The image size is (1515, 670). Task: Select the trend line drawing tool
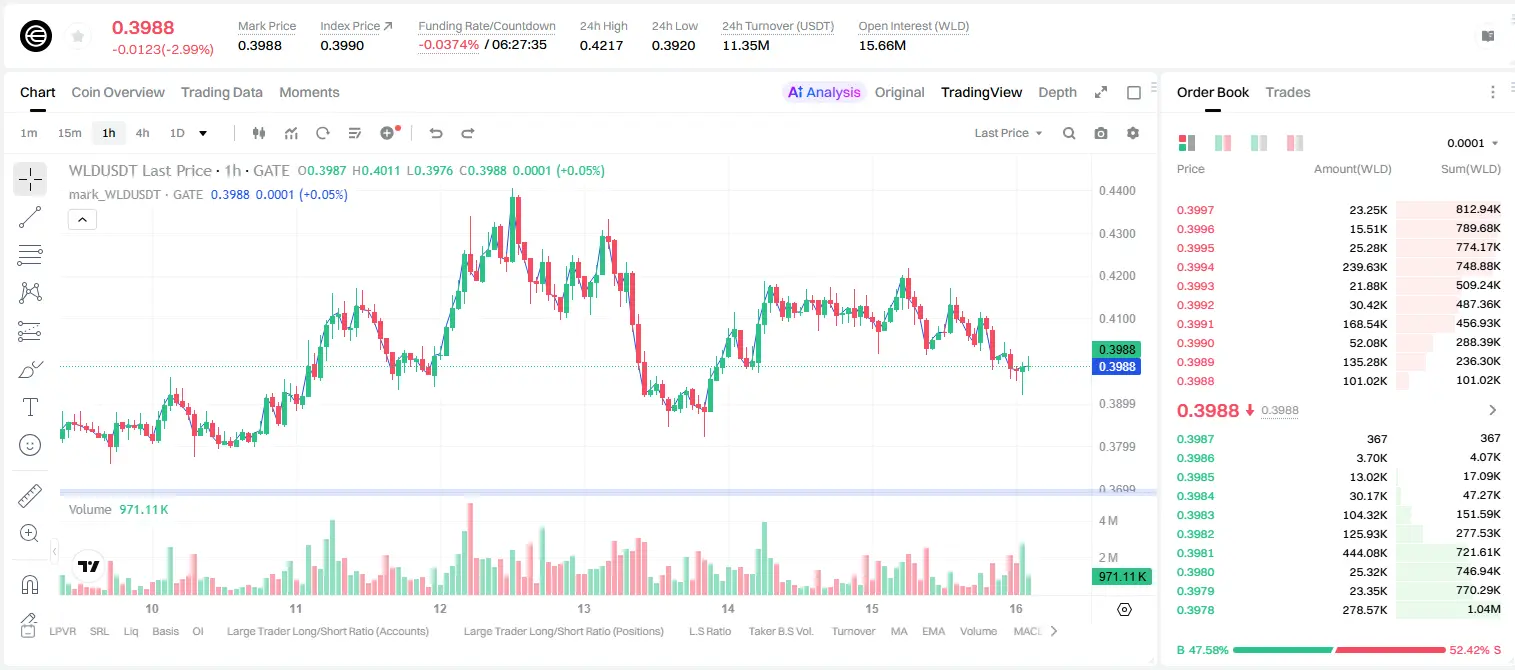pos(30,217)
